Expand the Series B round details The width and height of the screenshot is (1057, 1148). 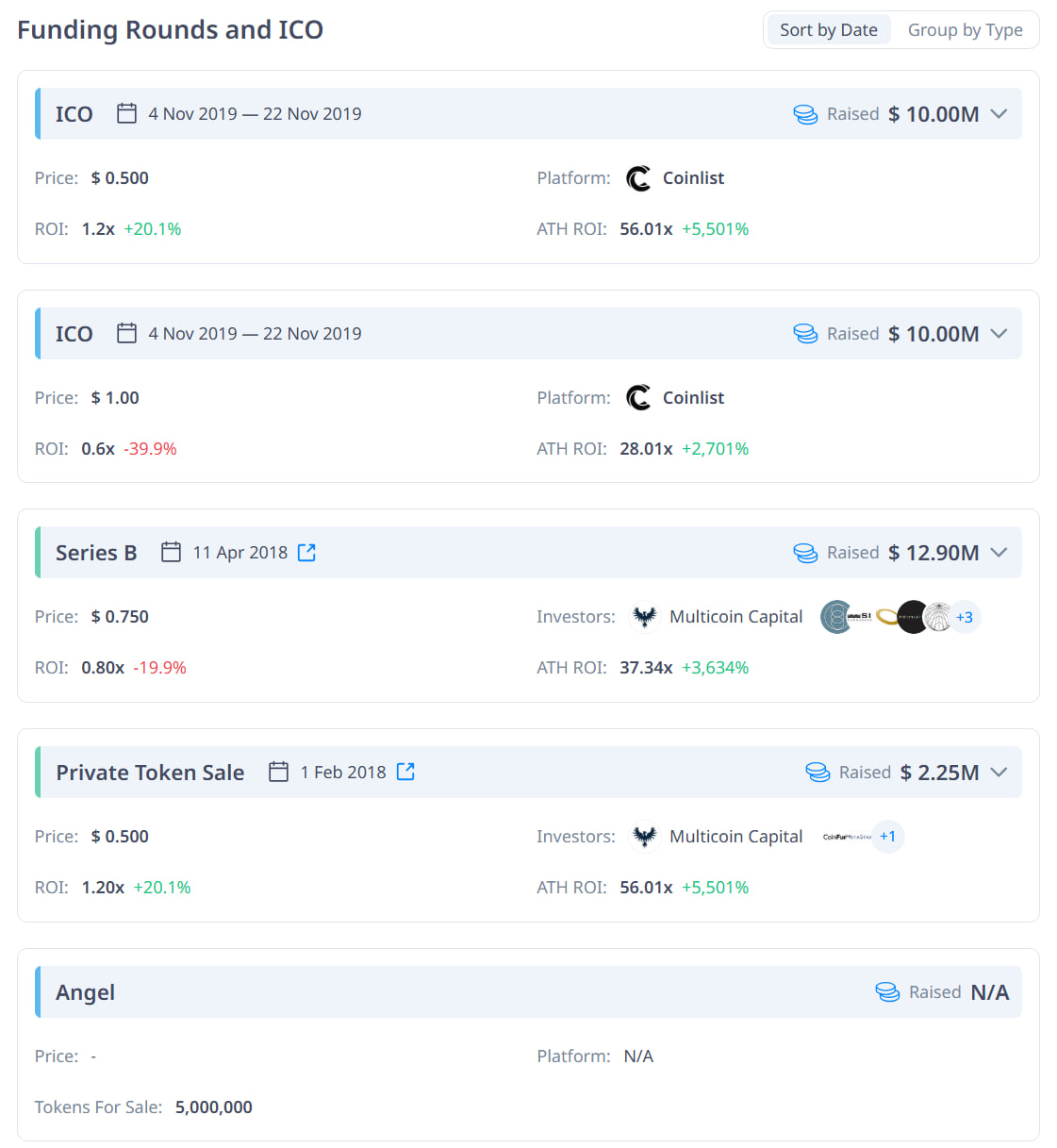pyautogui.click(x=999, y=553)
